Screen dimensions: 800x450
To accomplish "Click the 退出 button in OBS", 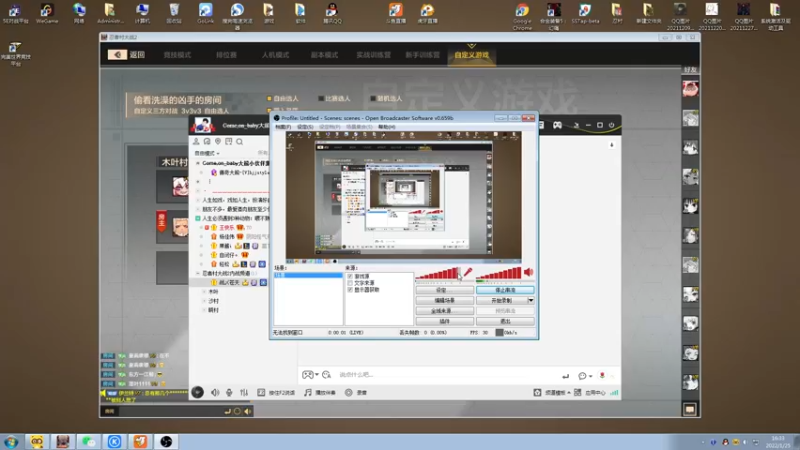I will pos(505,321).
